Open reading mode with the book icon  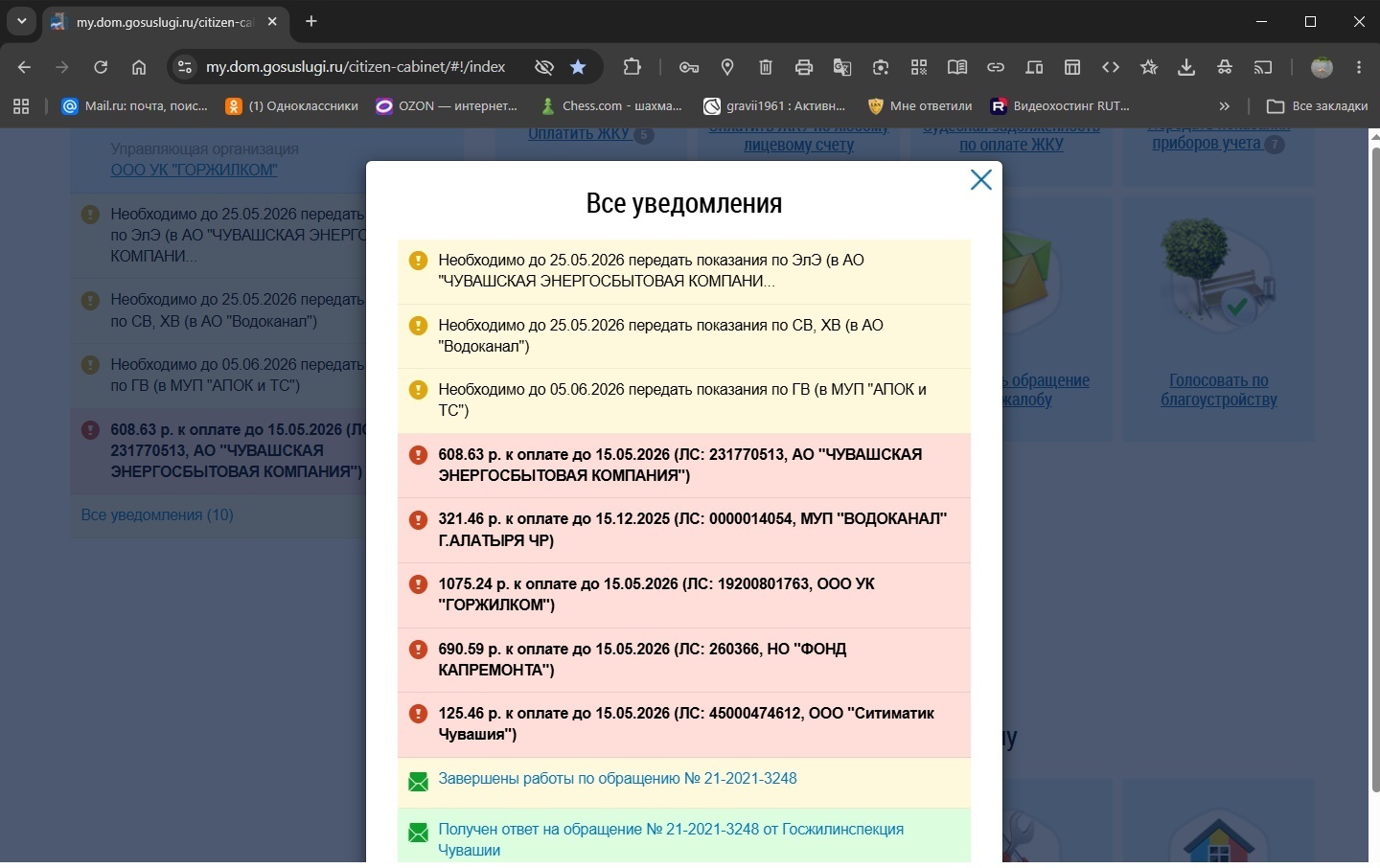[x=957, y=67]
